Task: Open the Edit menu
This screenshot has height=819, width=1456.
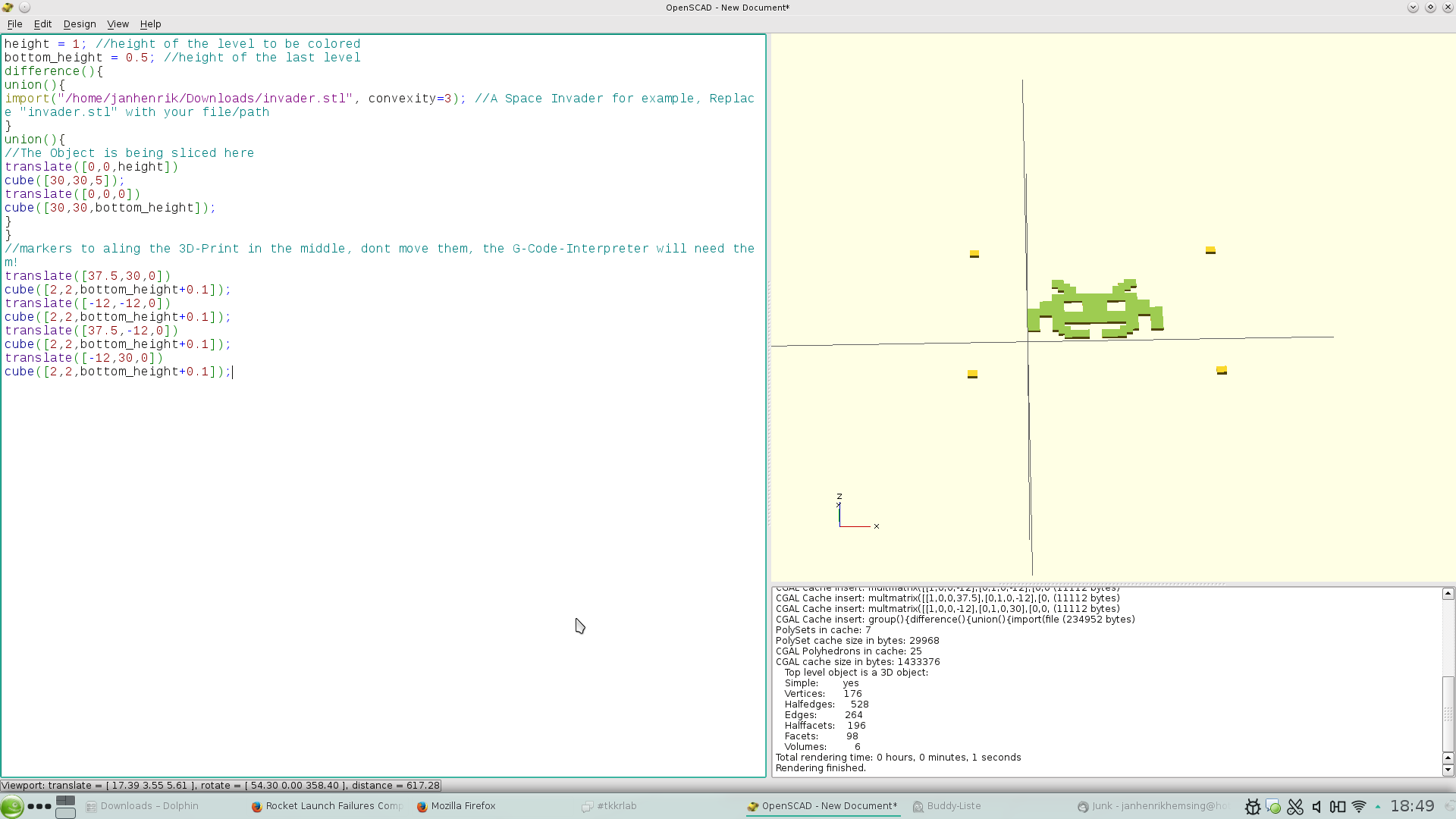Action: point(42,24)
